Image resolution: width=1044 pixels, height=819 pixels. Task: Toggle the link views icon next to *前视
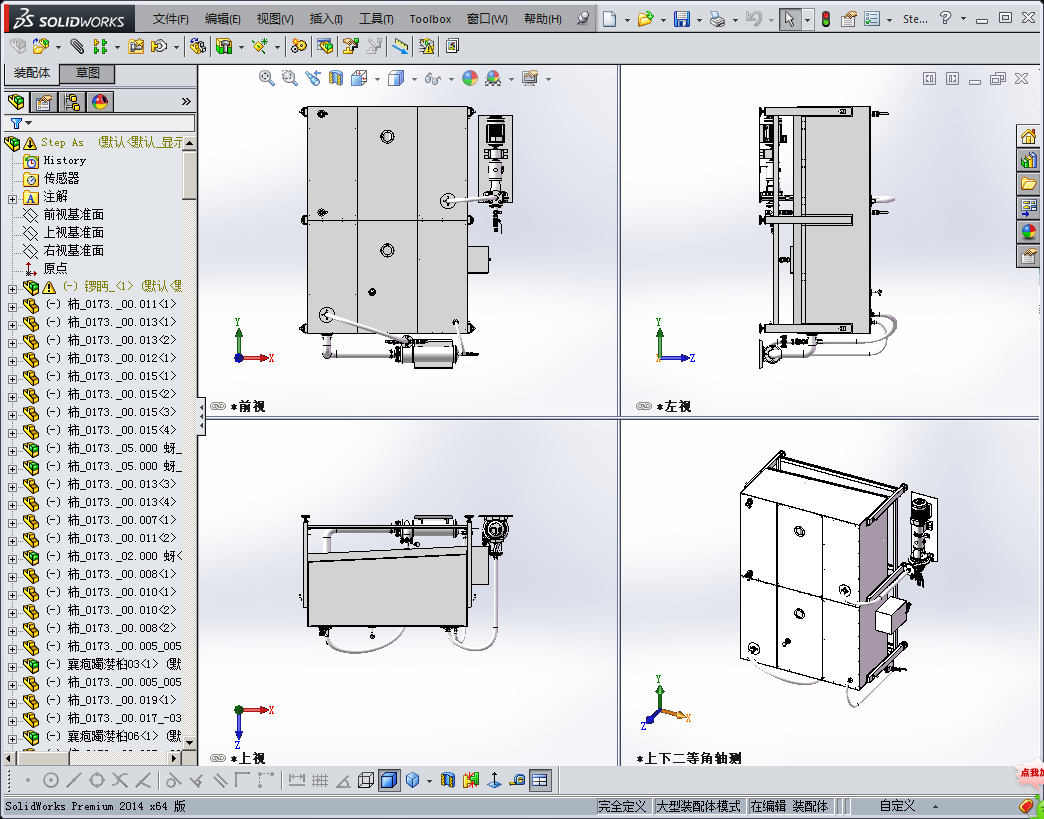[x=218, y=406]
